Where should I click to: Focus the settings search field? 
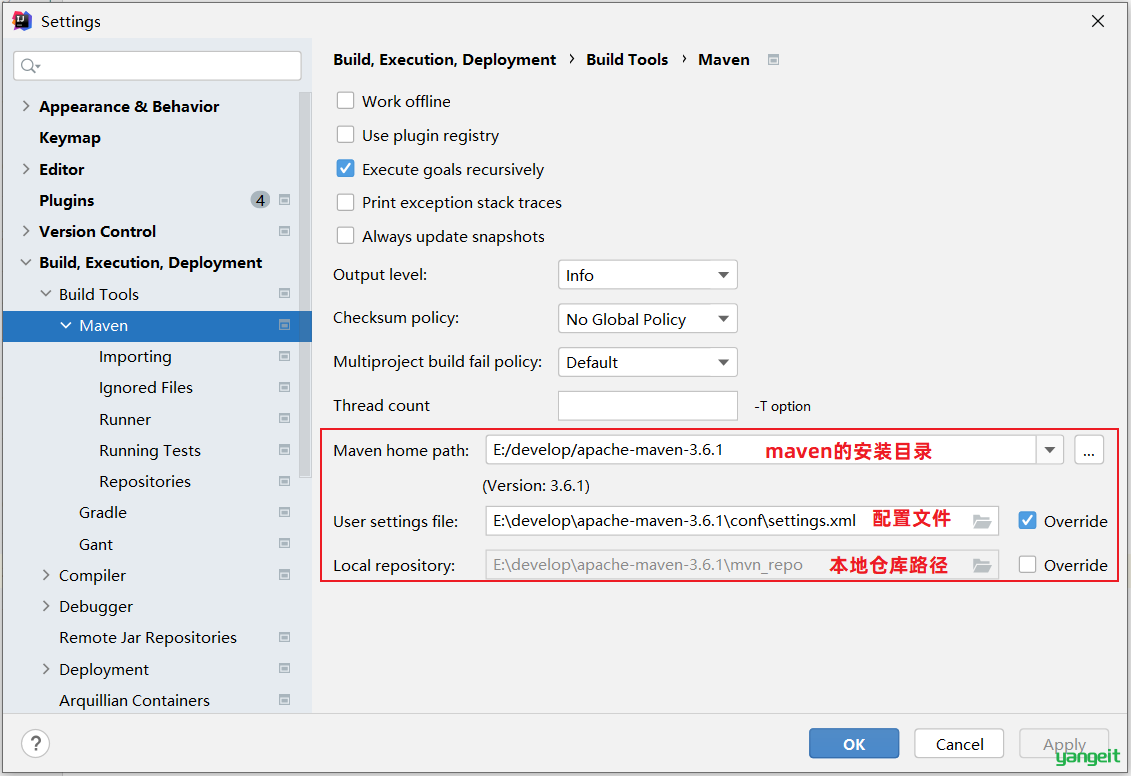[x=157, y=66]
